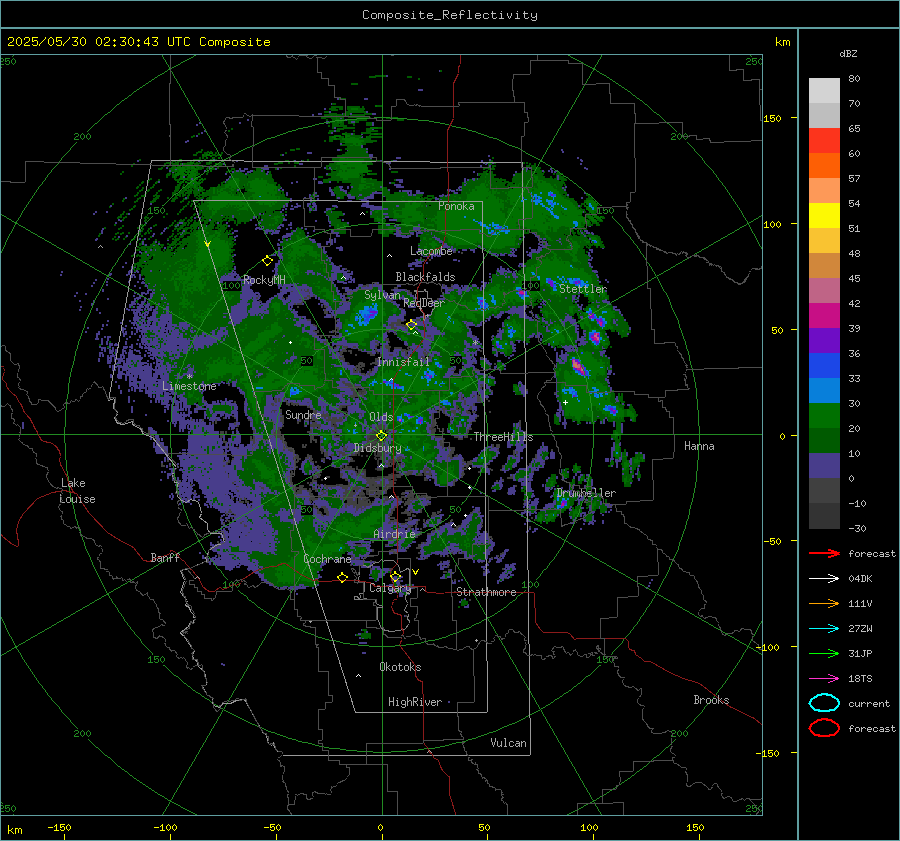This screenshot has width=900, height=841.
Task: Click the dBZ legend heading
Action: click(x=848, y=53)
